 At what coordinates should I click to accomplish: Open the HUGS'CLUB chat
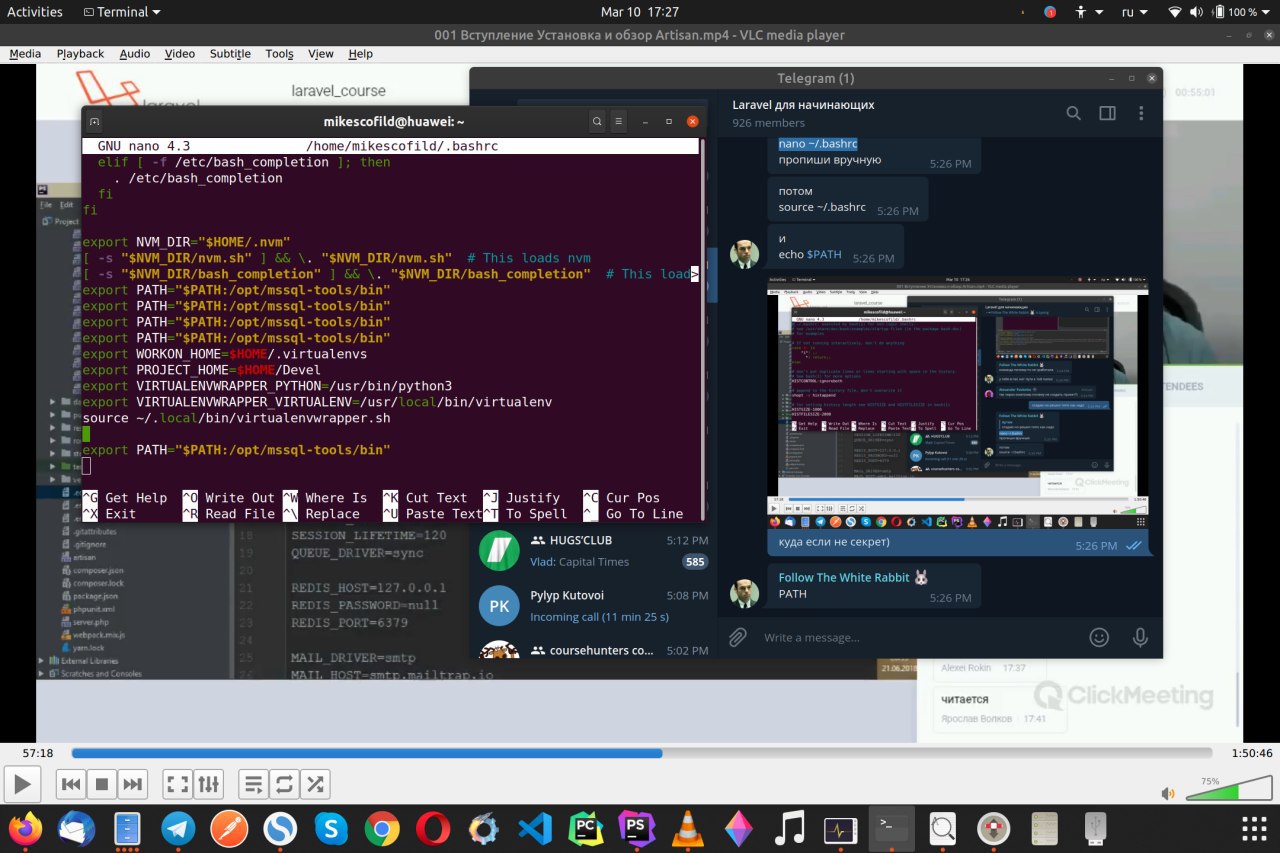coord(593,551)
